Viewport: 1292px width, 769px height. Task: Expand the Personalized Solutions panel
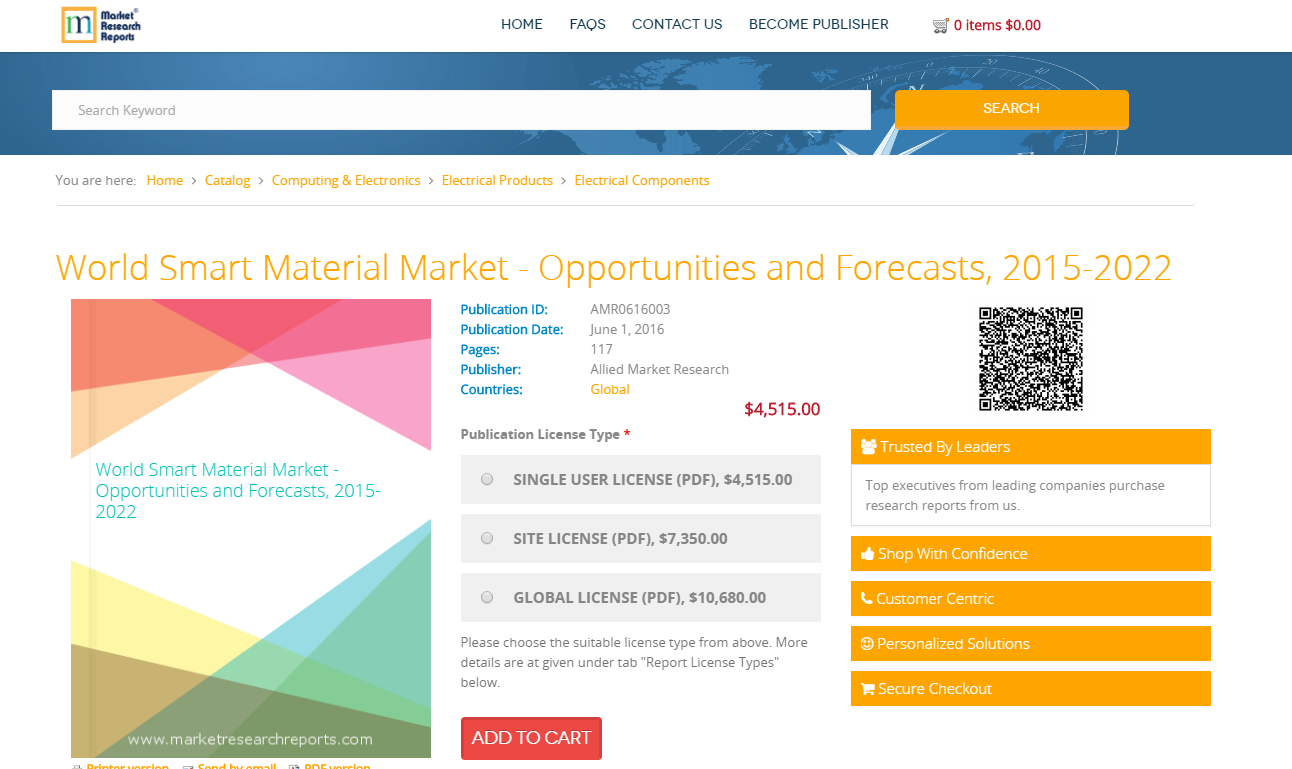pos(1031,644)
